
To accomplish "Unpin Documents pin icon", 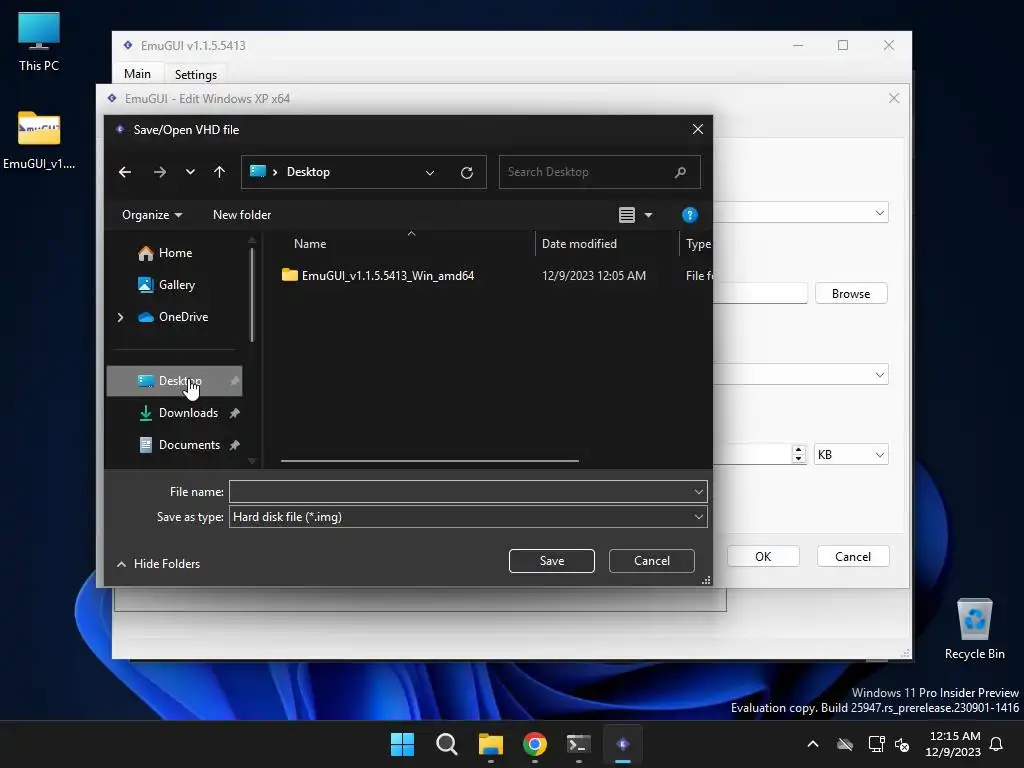I will [234, 445].
